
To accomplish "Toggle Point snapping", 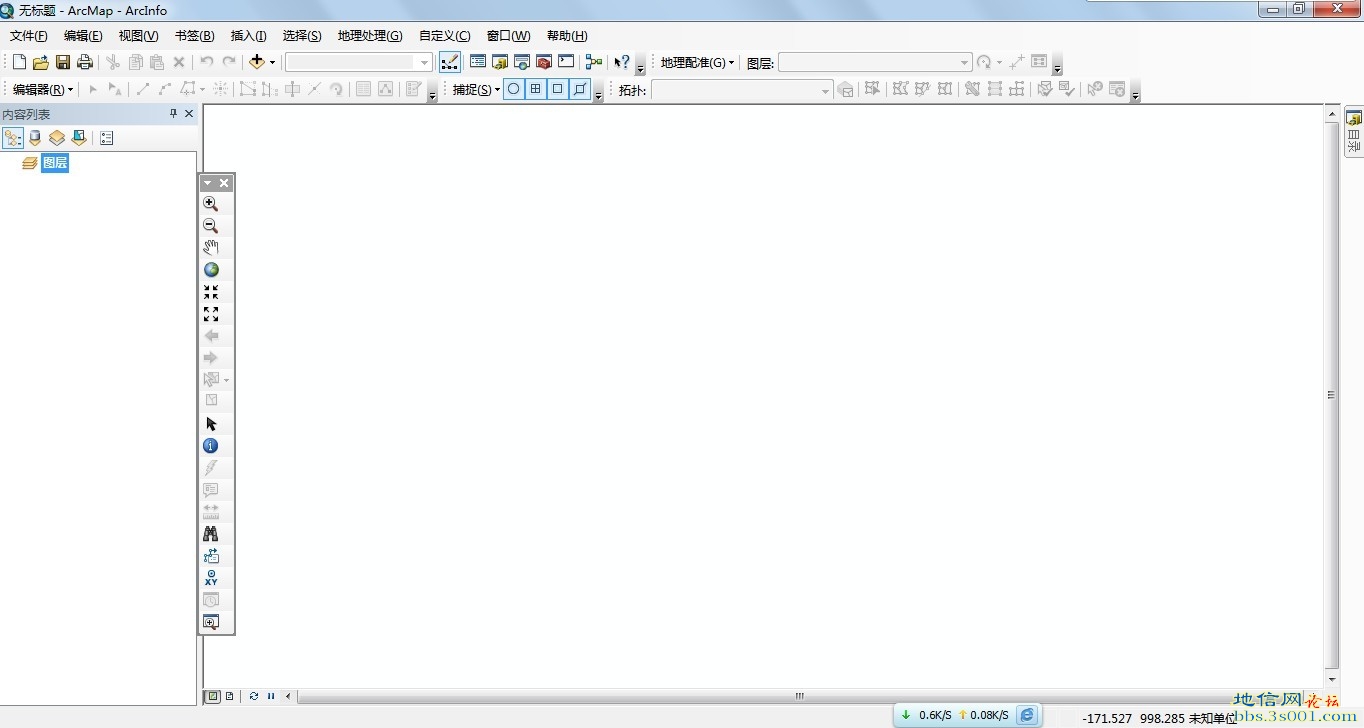I will pyautogui.click(x=514, y=89).
